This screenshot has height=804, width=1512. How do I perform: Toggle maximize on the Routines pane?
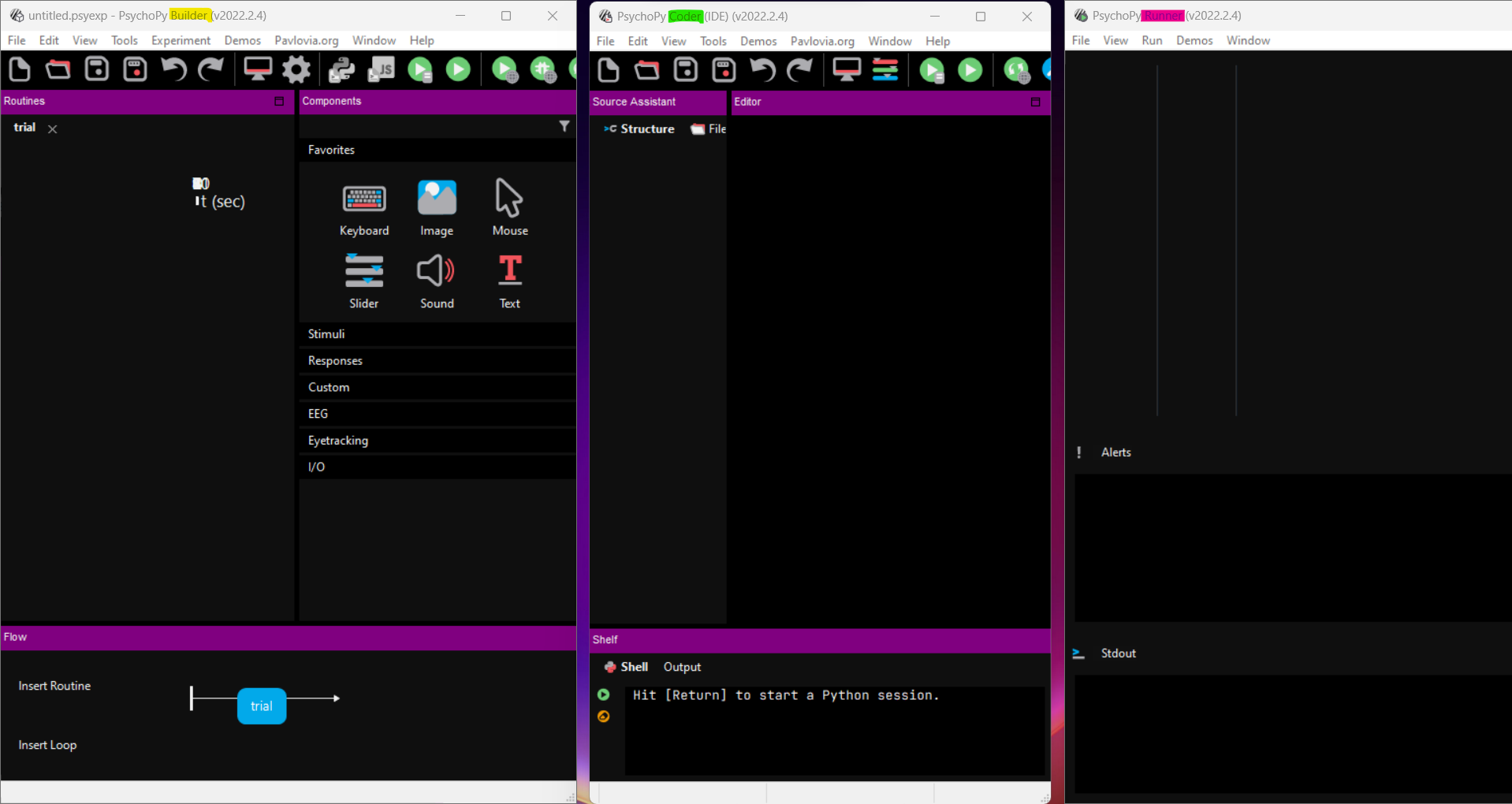[x=279, y=101]
